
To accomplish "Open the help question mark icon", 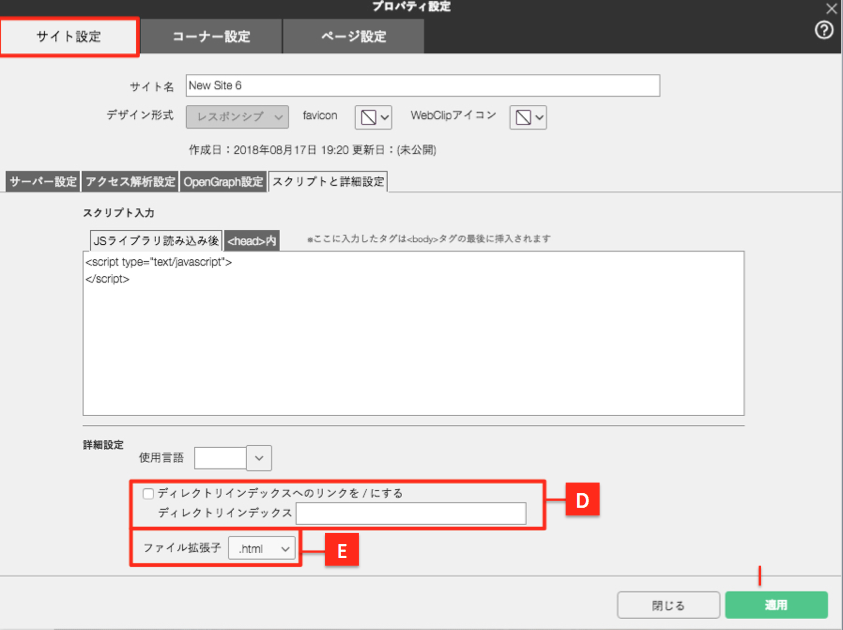I will tap(824, 30).
